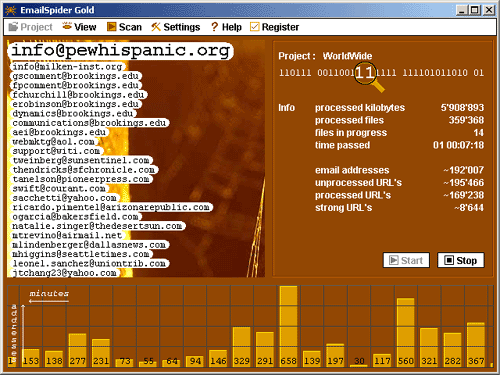
Task: Open the View menu
Action: click(79, 27)
